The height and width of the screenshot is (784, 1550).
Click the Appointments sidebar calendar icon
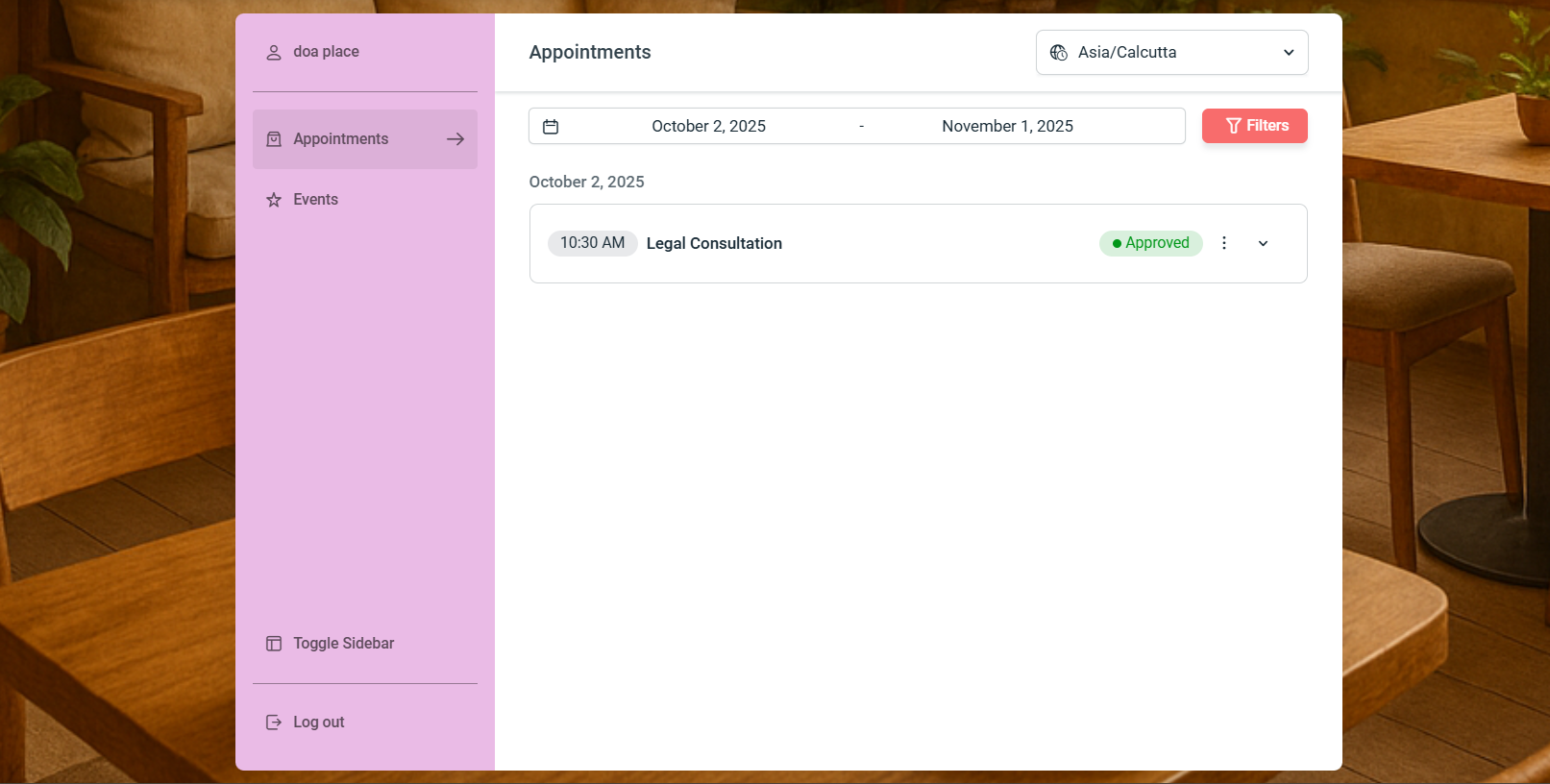pos(274,139)
